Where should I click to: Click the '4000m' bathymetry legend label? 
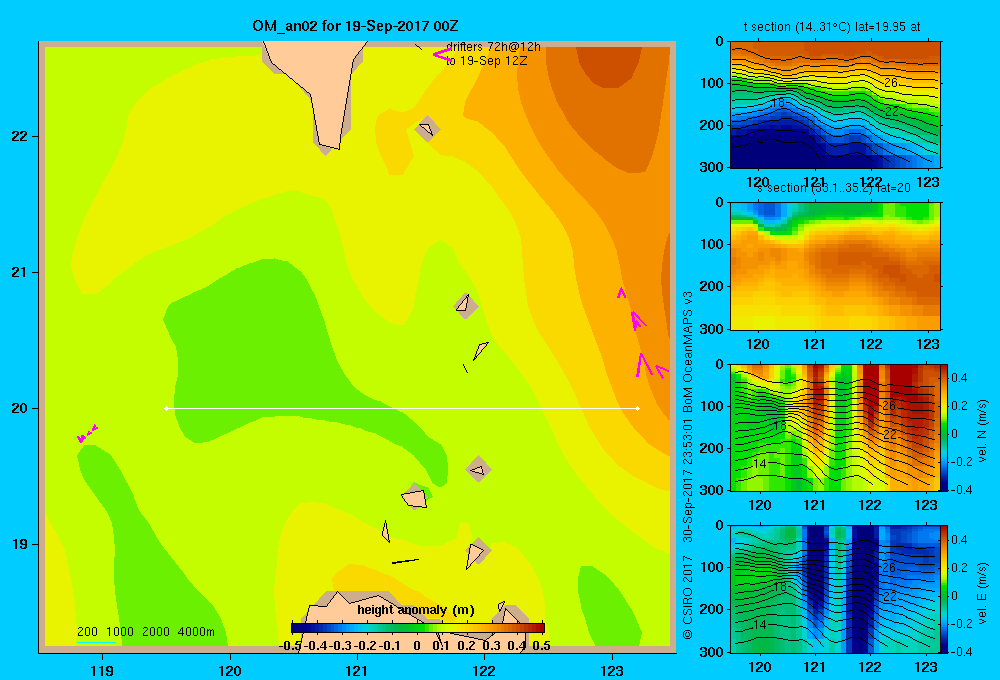coord(196,632)
